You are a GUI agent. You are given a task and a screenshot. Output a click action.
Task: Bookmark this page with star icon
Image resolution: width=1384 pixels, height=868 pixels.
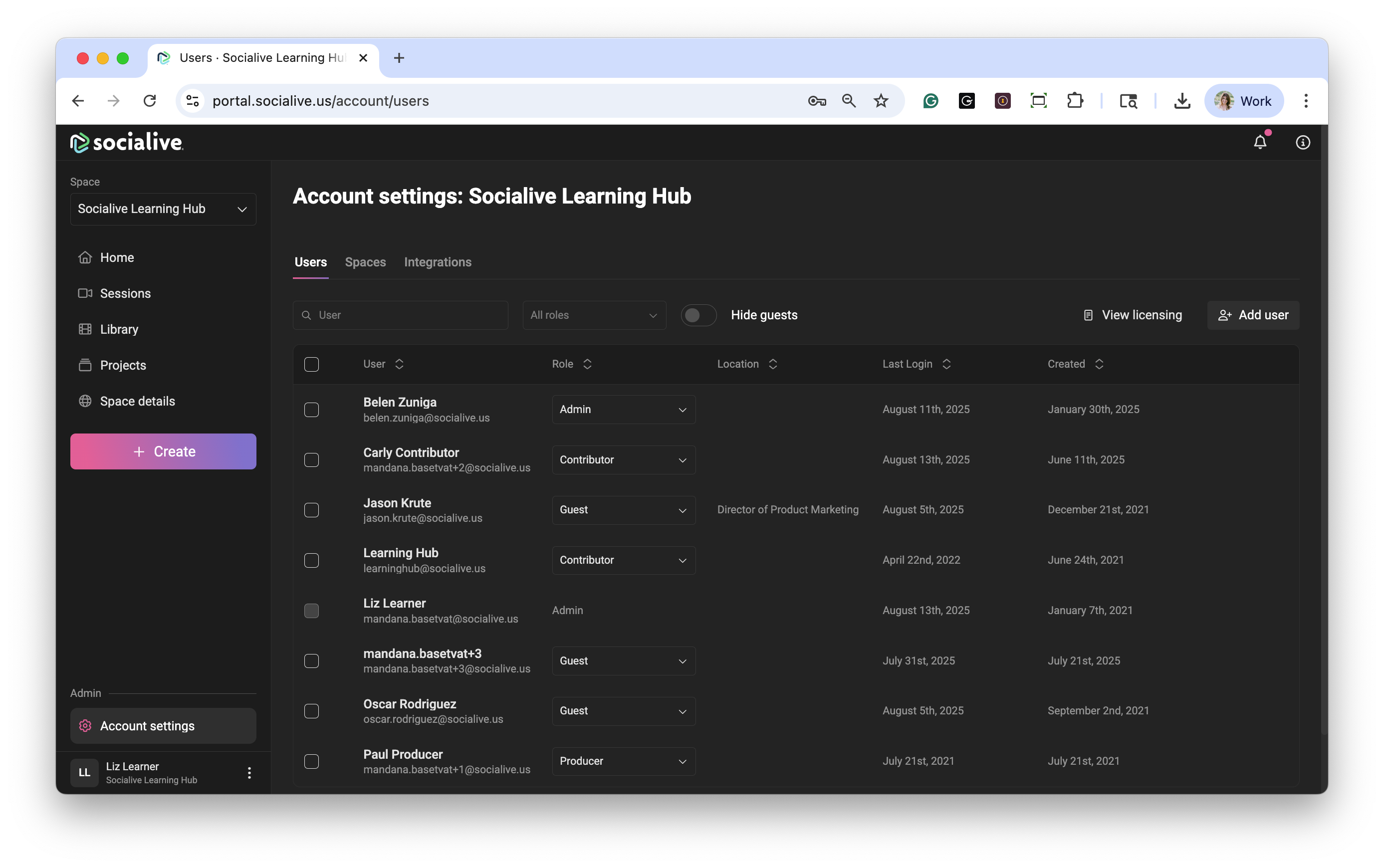pyautogui.click(x=881, y=101)
